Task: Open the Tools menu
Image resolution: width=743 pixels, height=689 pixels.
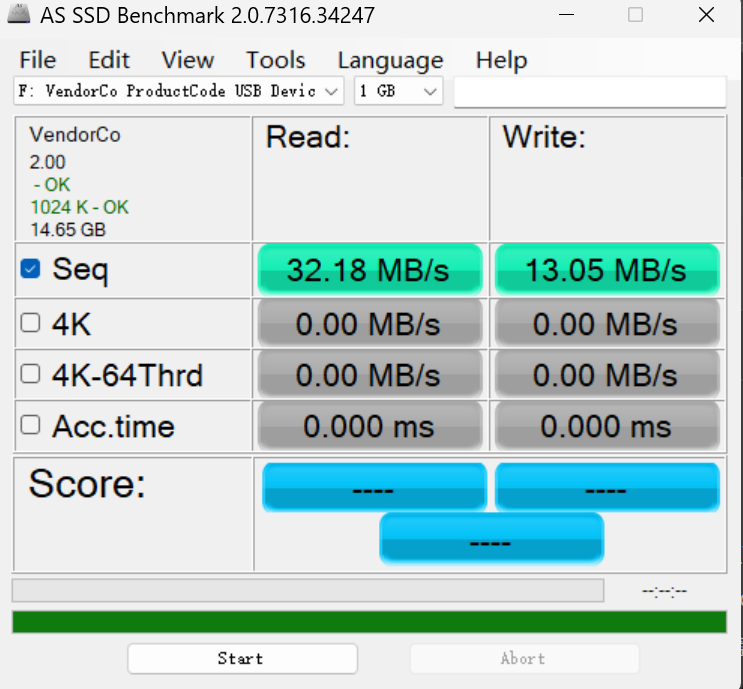Action: pos(276,60)
